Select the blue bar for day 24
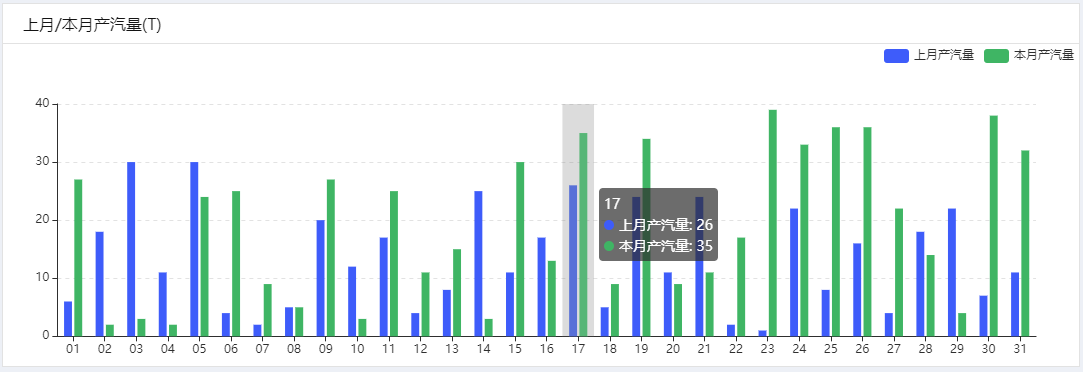The height and width of the screenshot is (372, 1083). point(794,272)
